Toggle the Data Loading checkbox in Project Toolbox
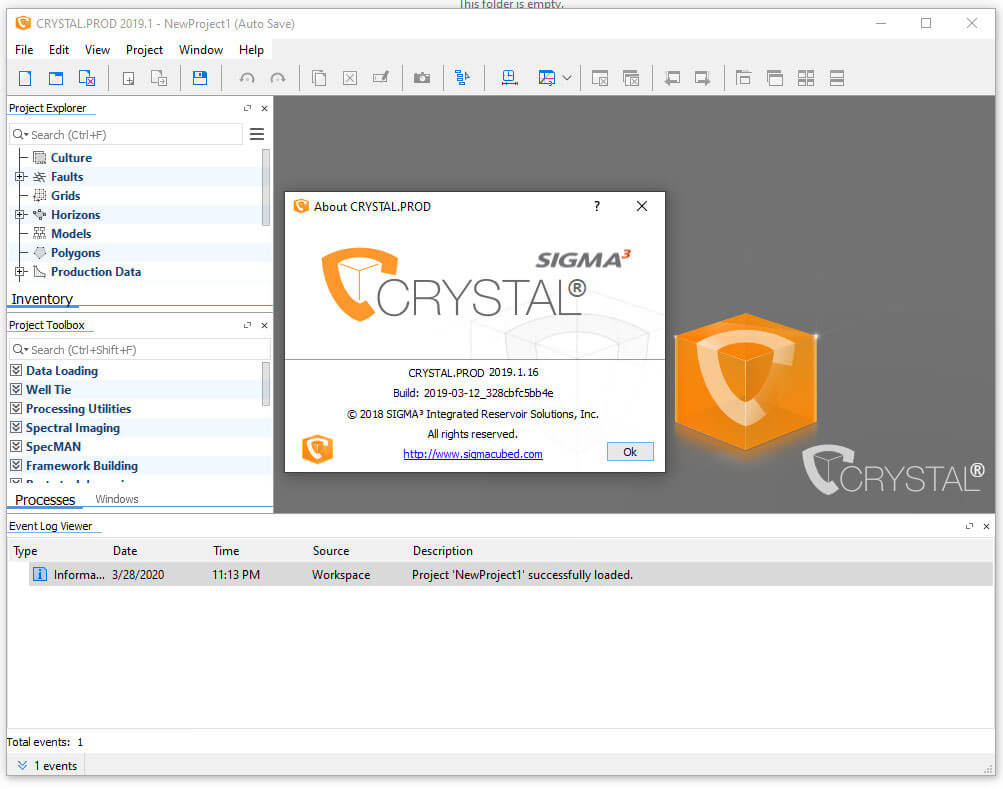Screen dimensions: 1003x789 coord(15,370)
